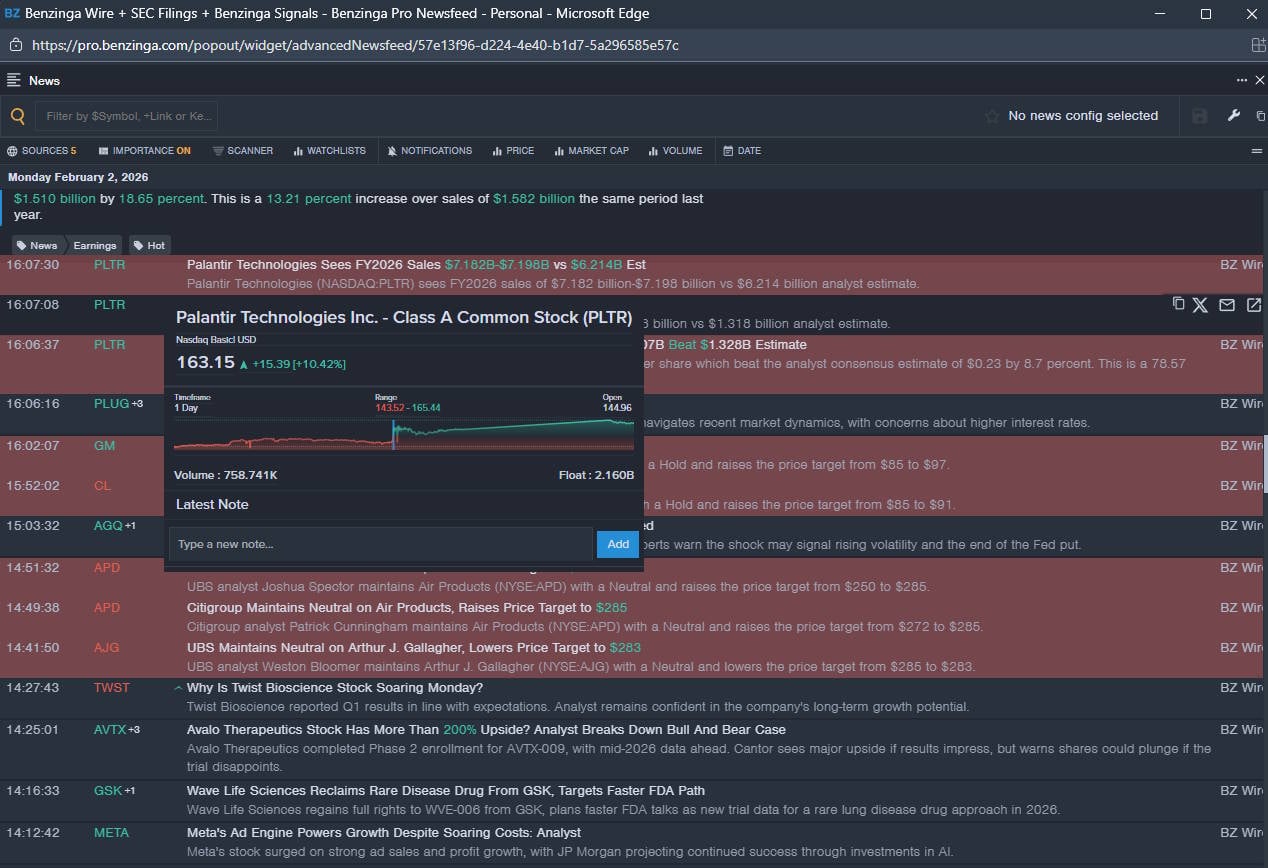Open the Watchlists filter

(329, 151)
